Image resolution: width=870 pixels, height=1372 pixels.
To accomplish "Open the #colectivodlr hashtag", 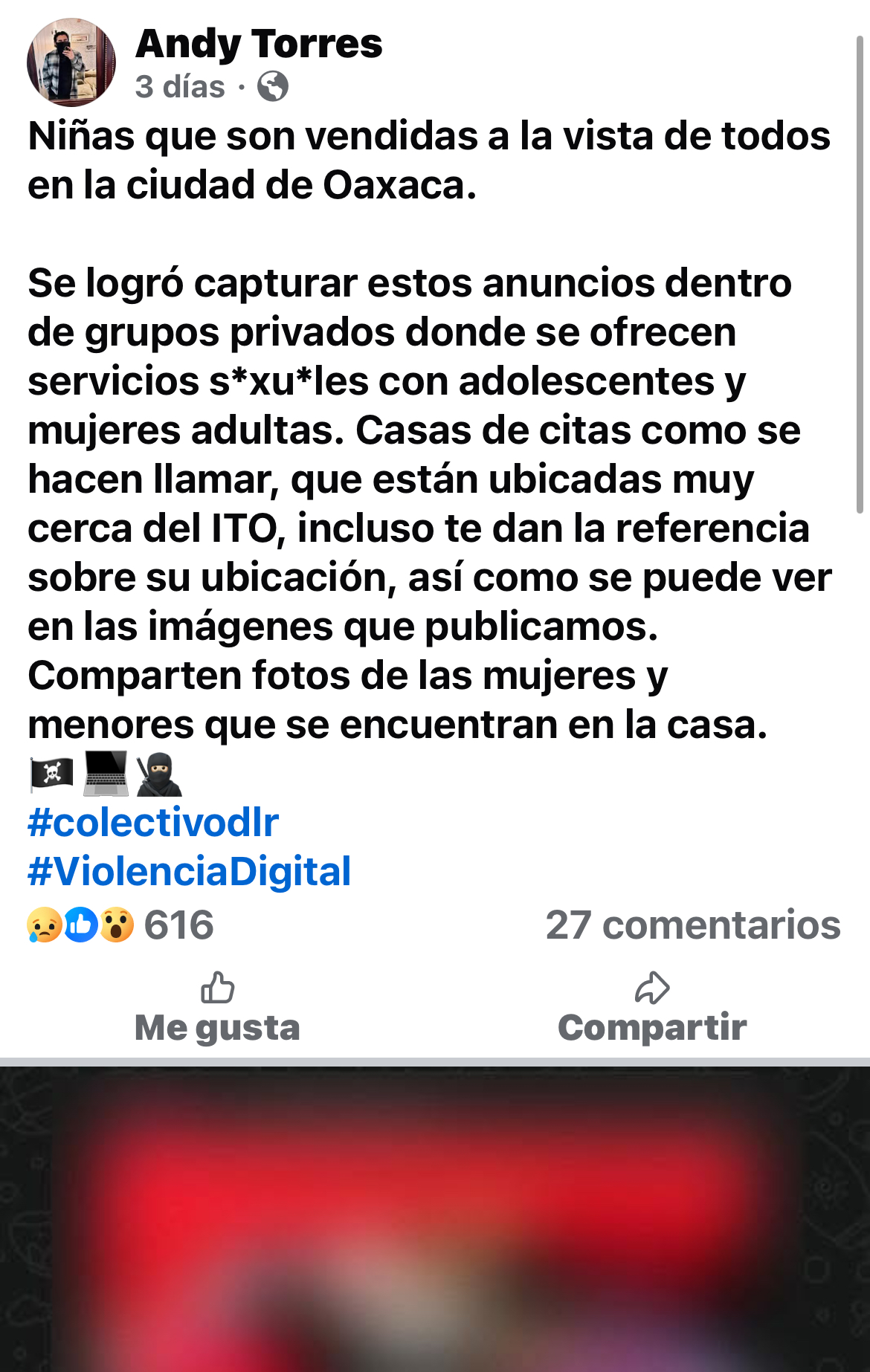I will (x=153, y=822).
